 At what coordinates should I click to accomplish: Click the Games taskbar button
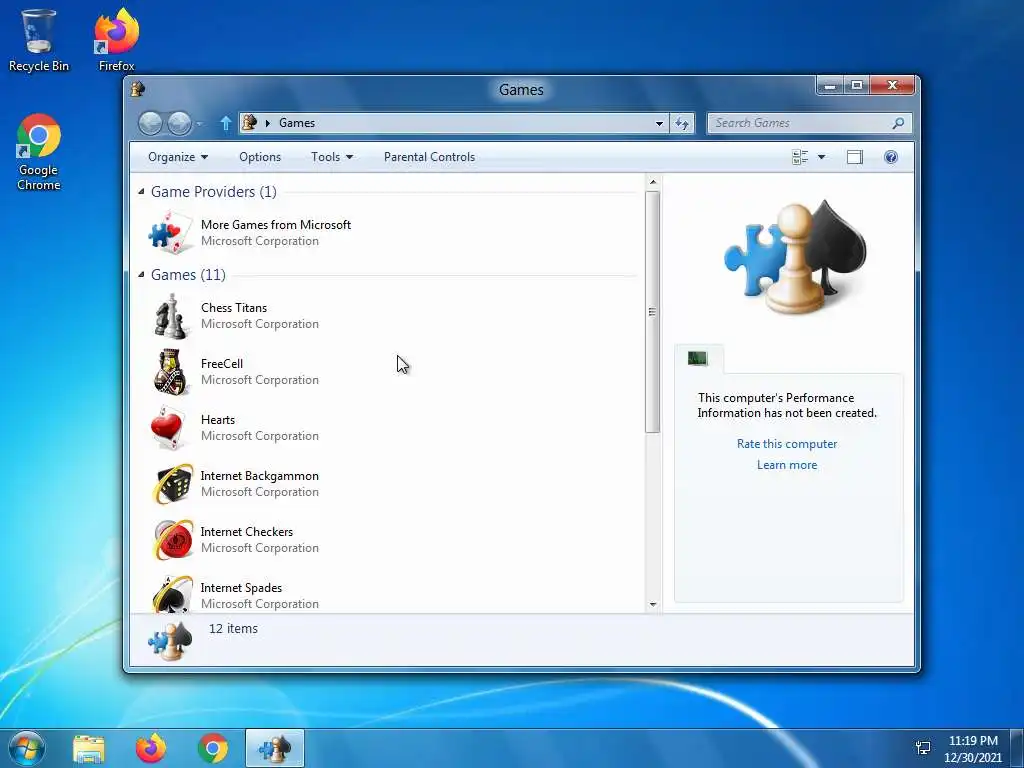tap(275, 748)
